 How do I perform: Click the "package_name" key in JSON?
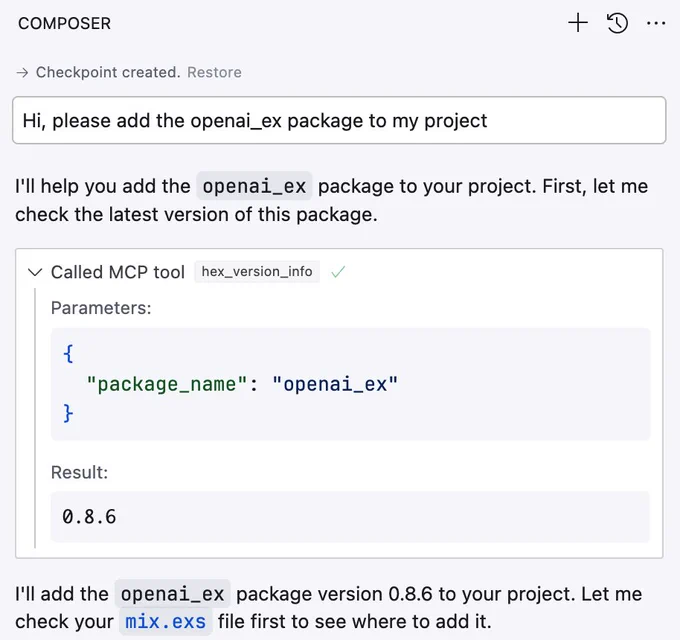tap(167, 384)
